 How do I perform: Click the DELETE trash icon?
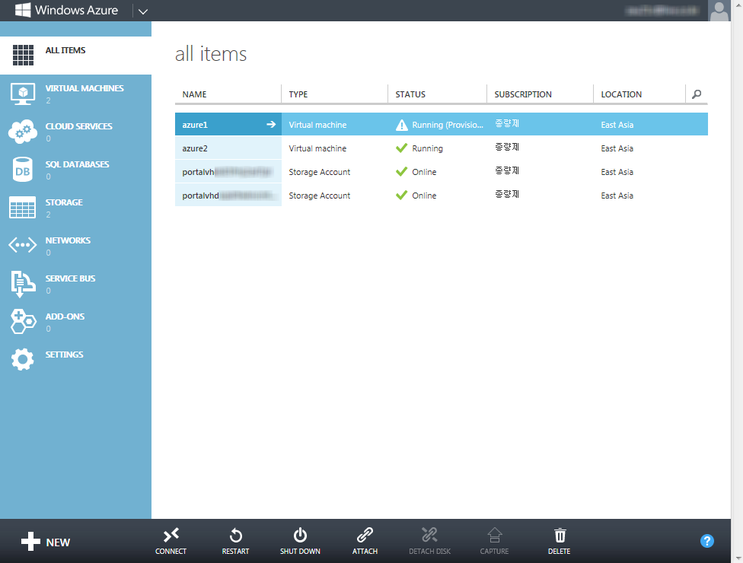pos(560,536)
